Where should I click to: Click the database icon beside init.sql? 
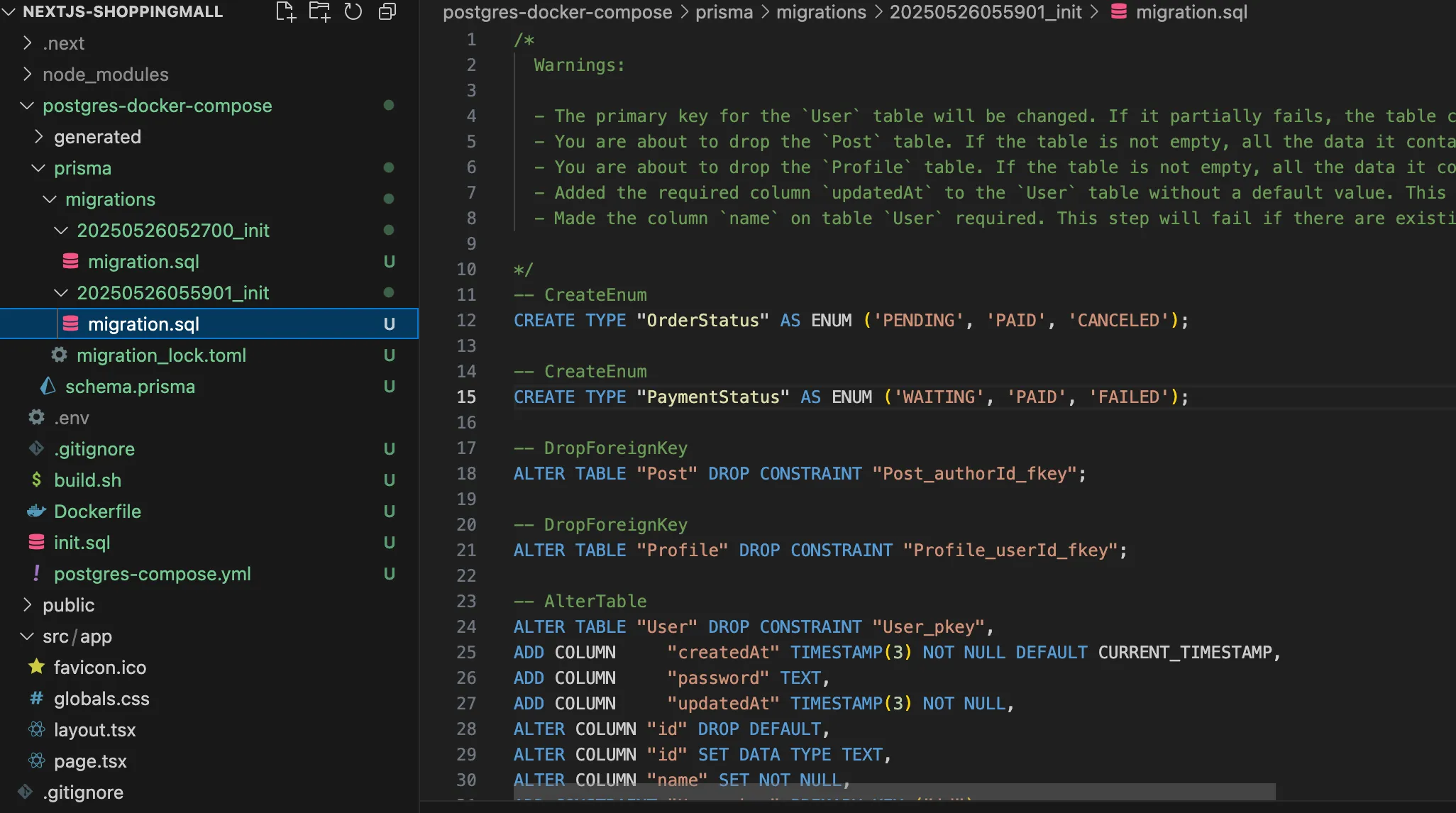coord(37,543)
